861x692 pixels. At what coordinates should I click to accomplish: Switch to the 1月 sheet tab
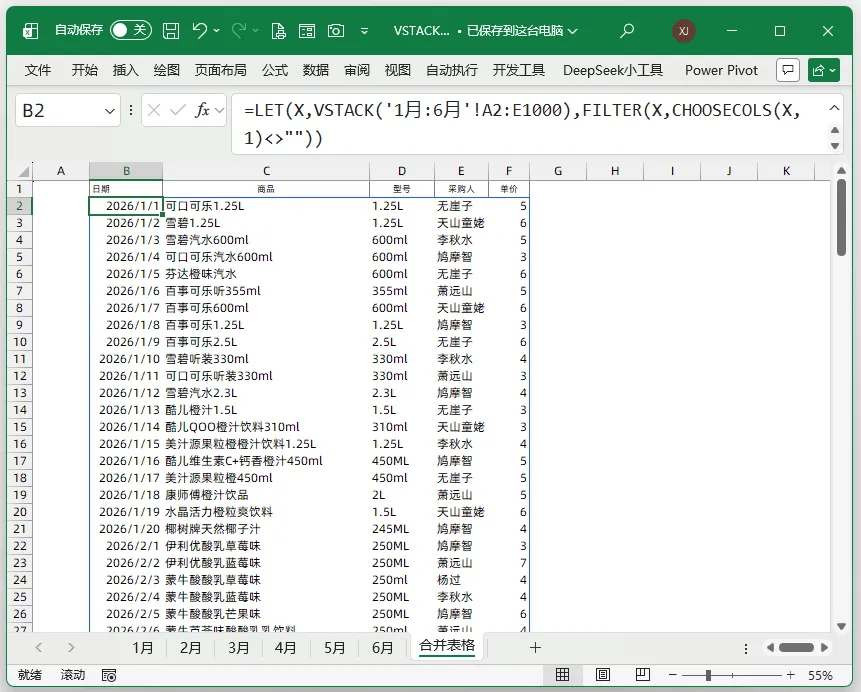143,648
